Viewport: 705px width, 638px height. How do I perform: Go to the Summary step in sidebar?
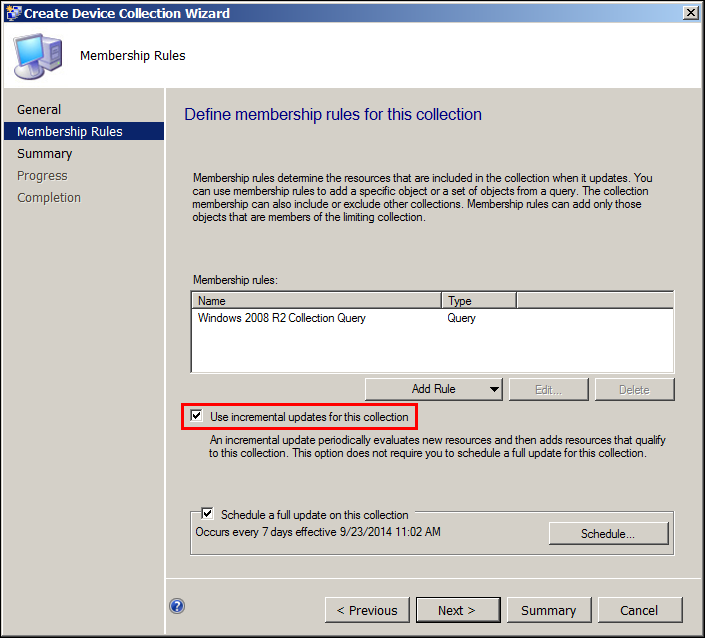(x=45, y=153)
